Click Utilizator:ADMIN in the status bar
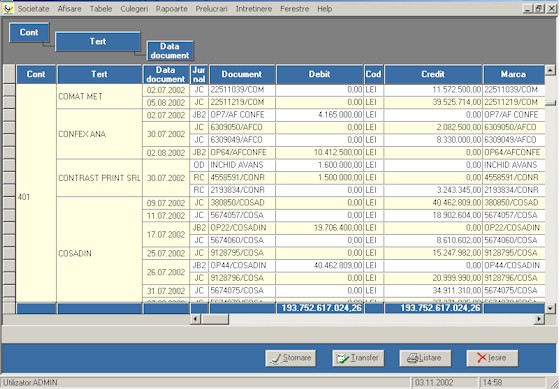Screen dimensions: 560x389 [30, 383]
